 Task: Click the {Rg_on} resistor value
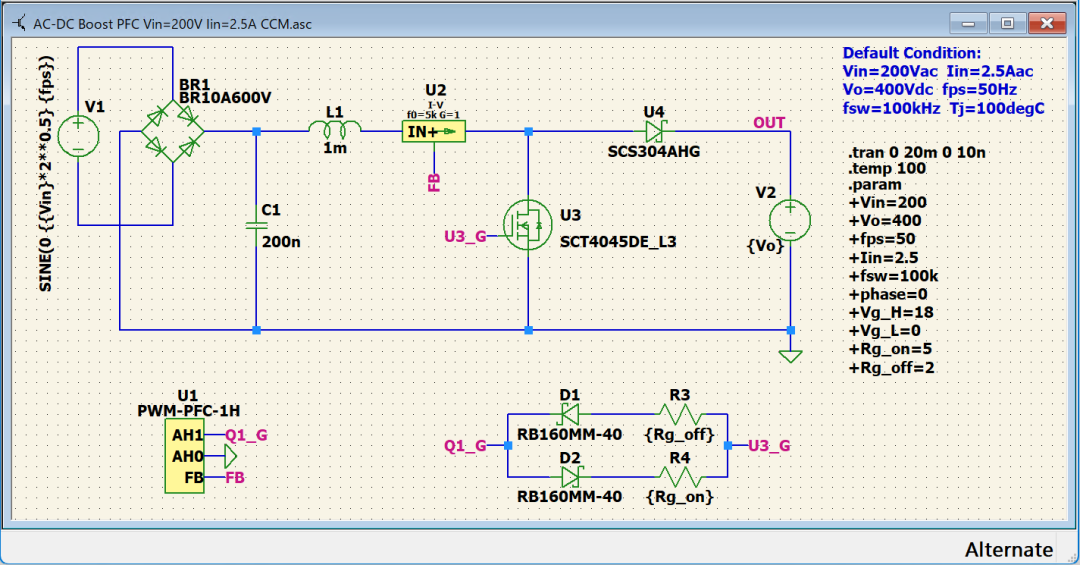[680, 497]
